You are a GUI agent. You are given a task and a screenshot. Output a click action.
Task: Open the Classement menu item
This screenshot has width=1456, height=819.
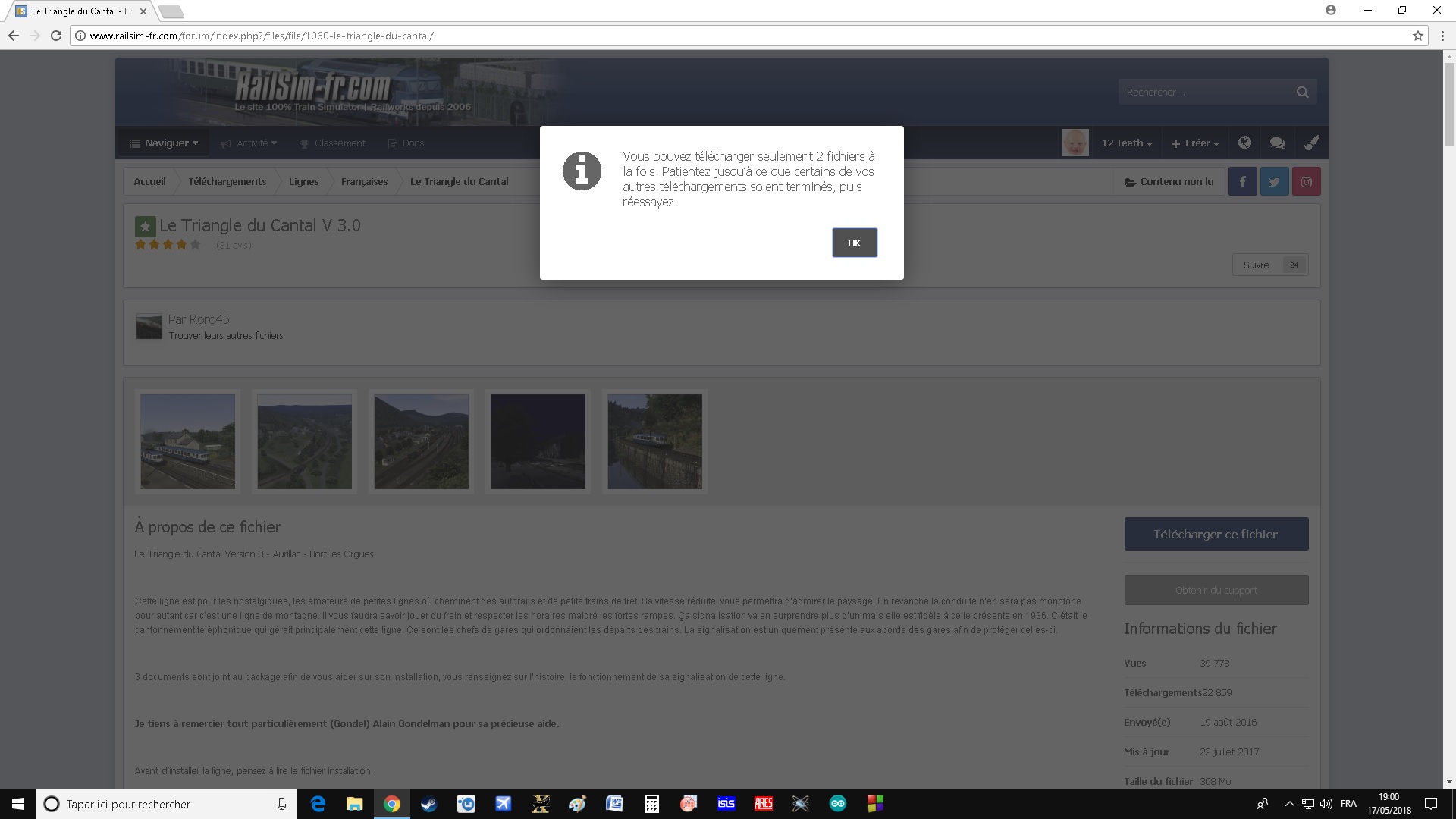(x=332, y=143)
